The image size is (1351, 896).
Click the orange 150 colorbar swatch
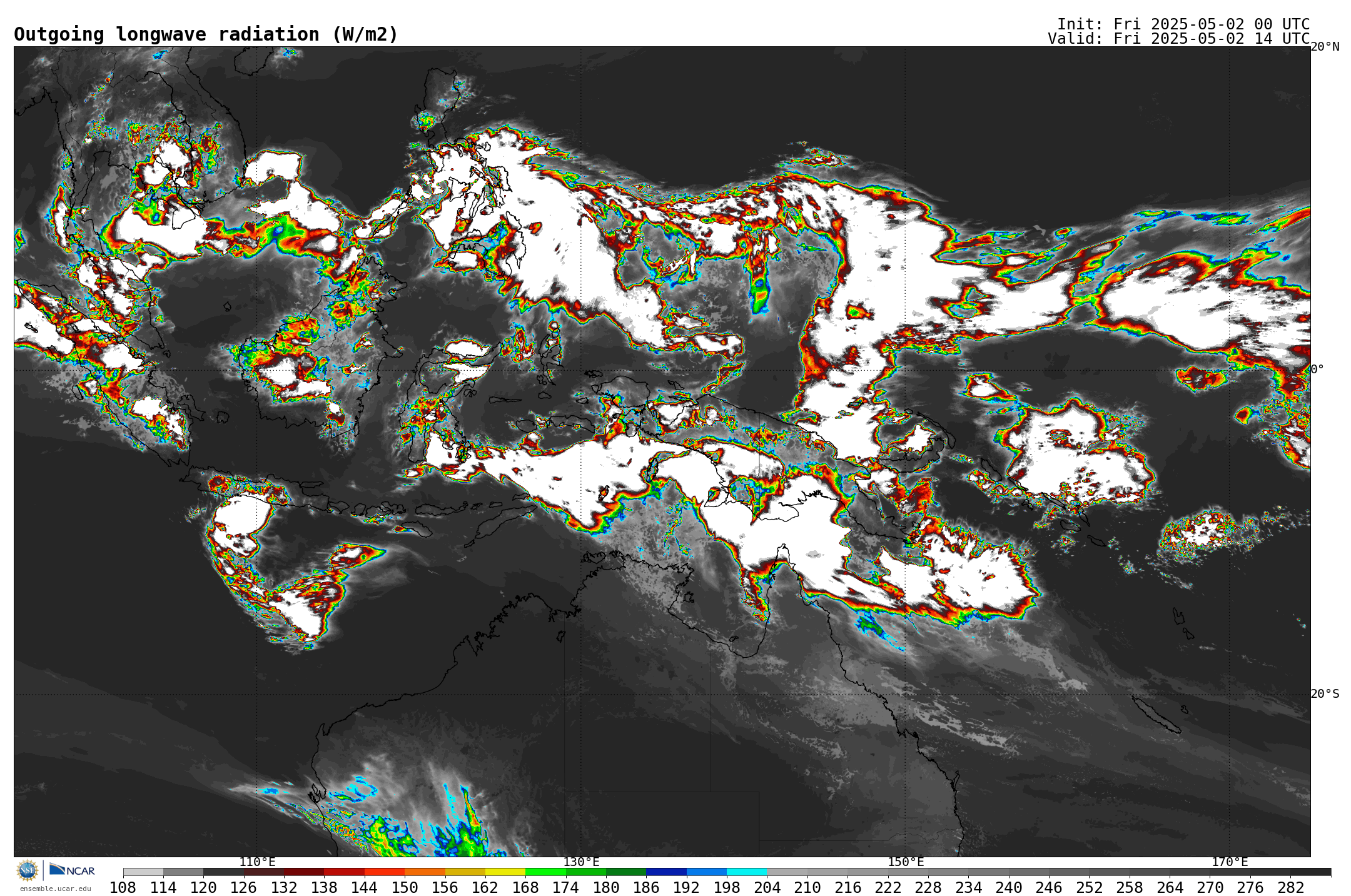click(x=425, y=872)
